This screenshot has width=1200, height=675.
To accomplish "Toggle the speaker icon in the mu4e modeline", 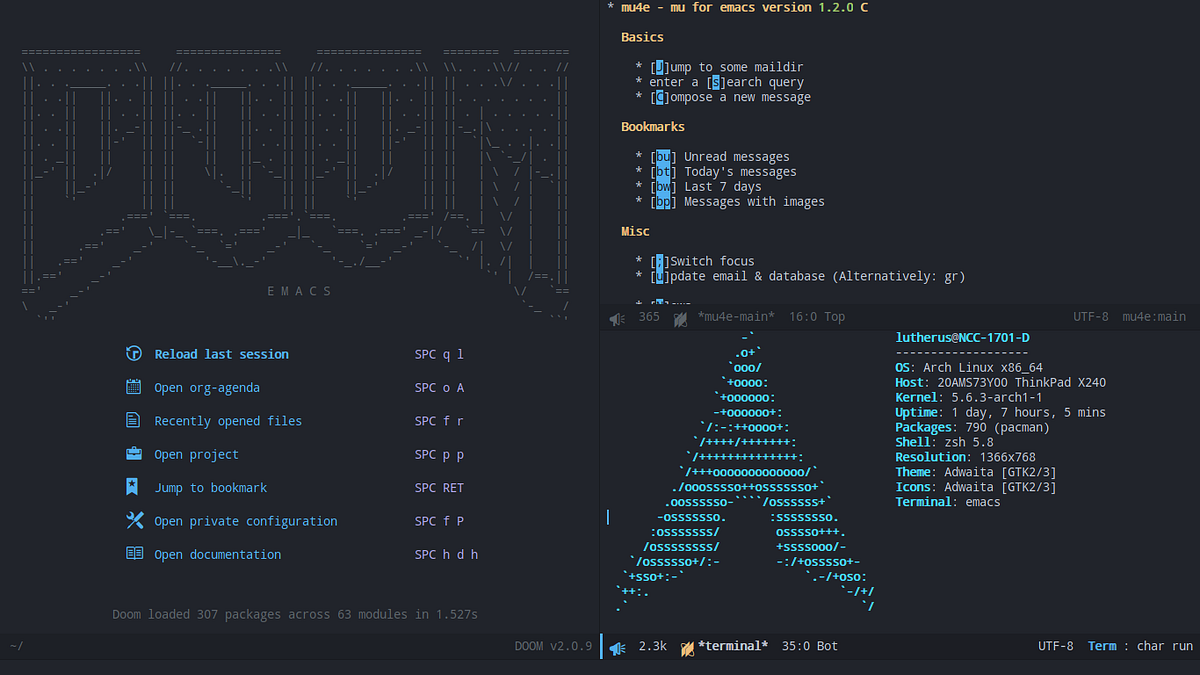I will (x=616, y=316).
